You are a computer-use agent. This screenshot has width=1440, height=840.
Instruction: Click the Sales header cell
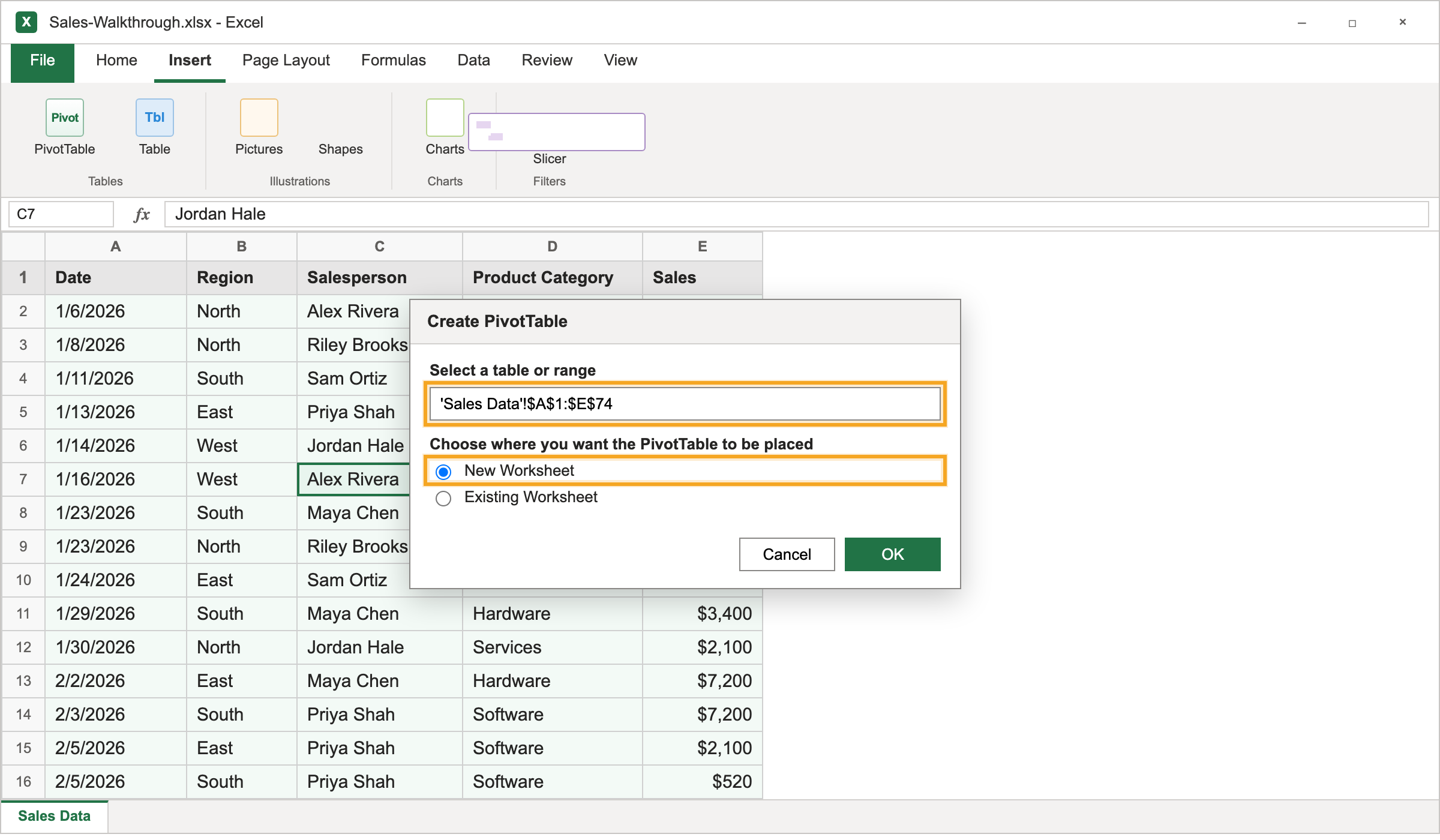(x=703, y=278)
